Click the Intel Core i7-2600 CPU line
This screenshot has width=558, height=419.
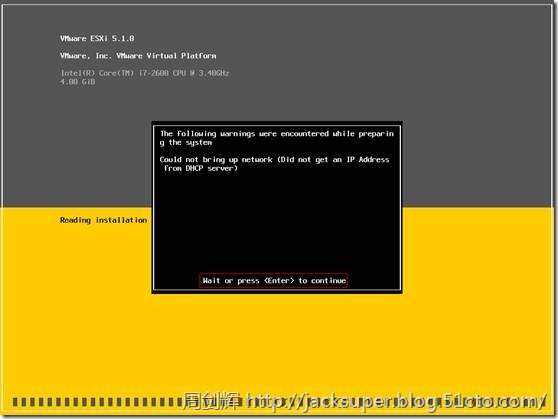click(145, 73)
